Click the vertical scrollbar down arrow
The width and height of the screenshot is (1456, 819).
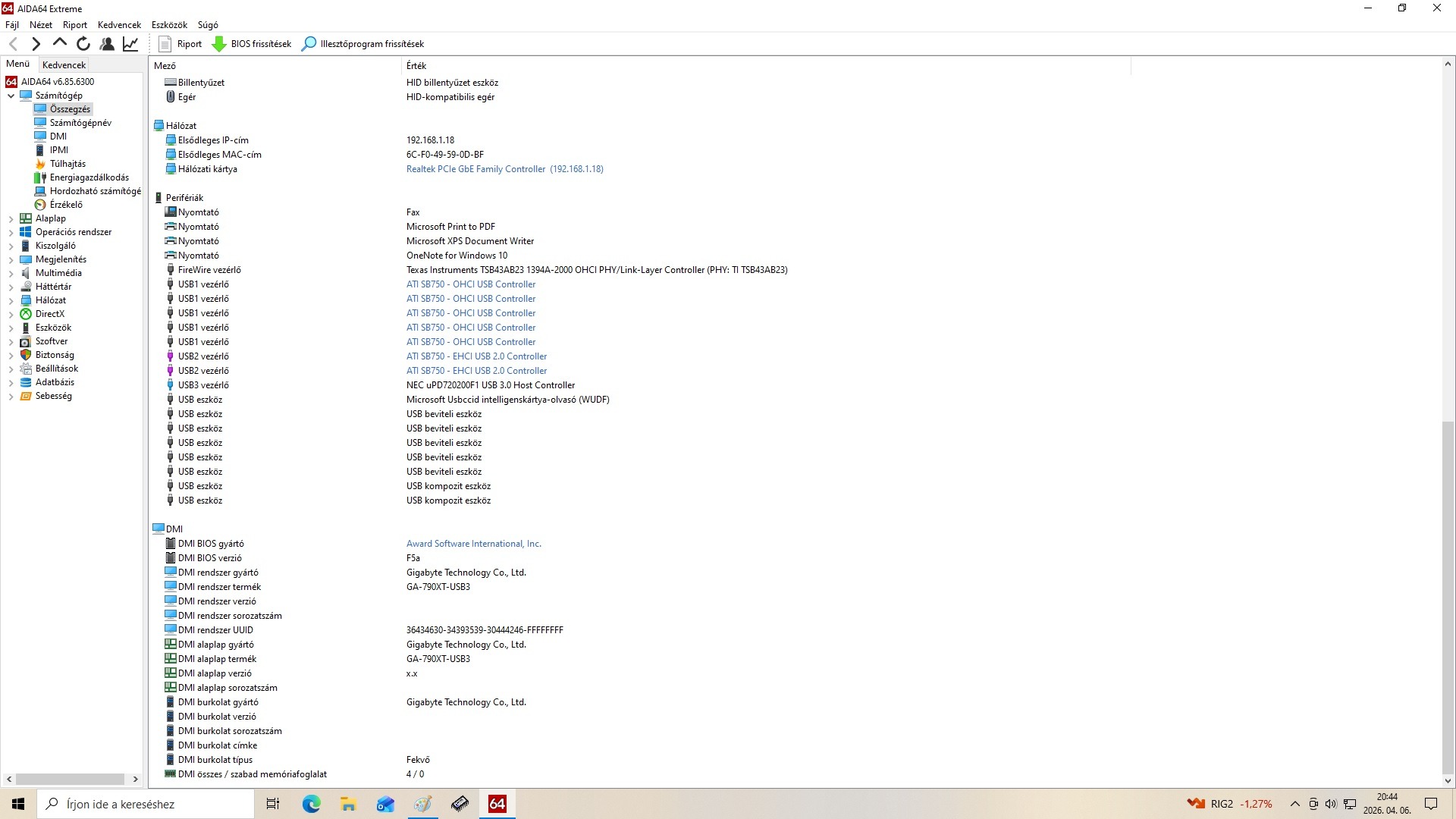click(1447, 780)
